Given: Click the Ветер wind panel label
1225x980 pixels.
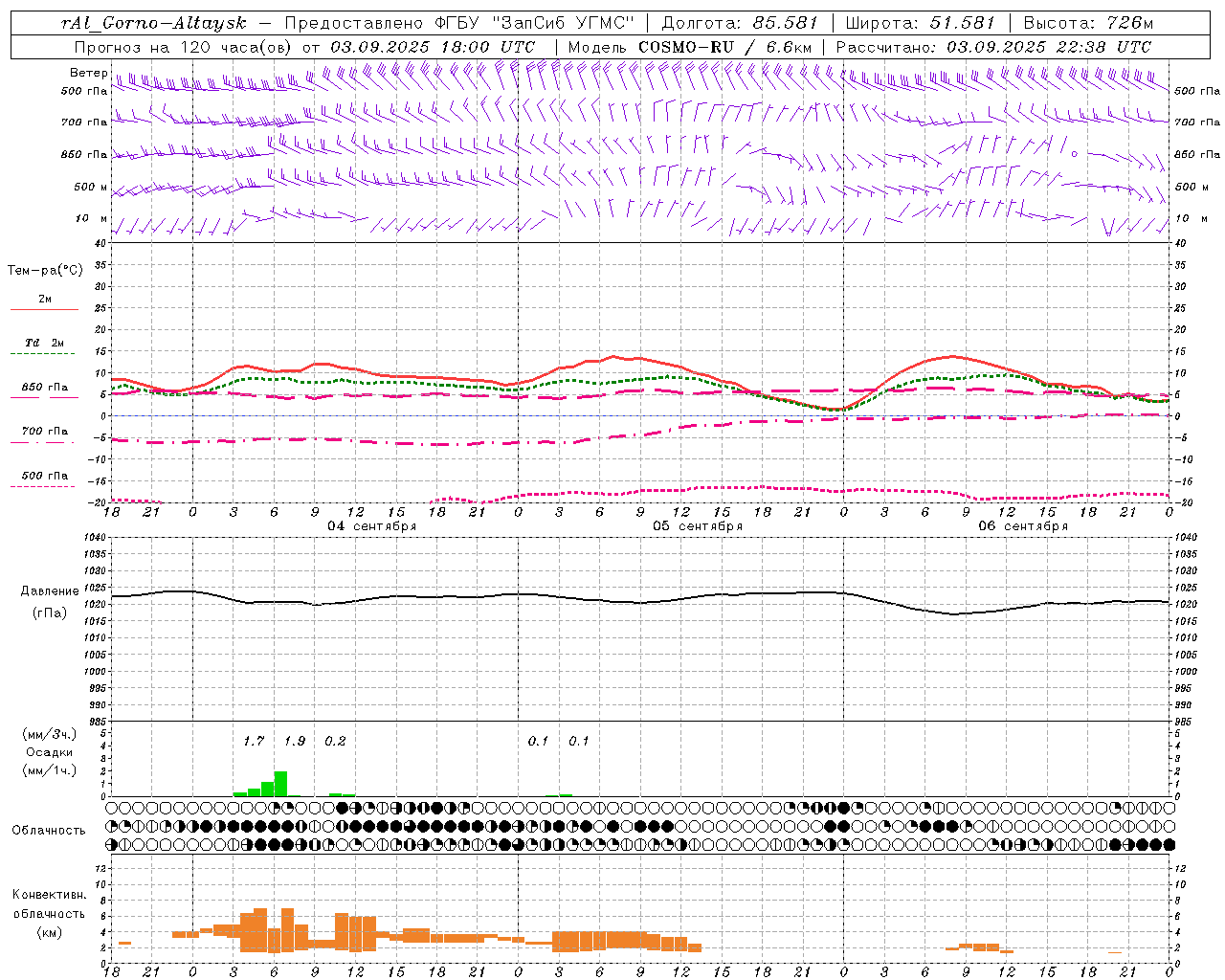Looking at the screenshot, I should [x=89, y=73].
